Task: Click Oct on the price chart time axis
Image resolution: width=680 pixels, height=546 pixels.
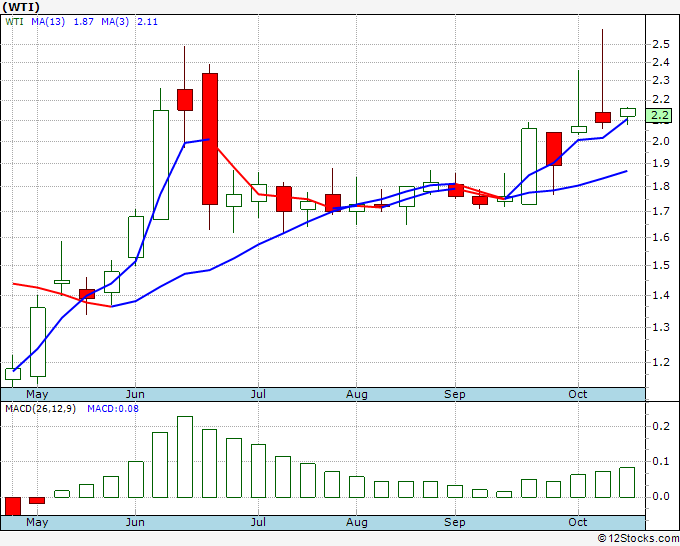Action: (578, 395)
